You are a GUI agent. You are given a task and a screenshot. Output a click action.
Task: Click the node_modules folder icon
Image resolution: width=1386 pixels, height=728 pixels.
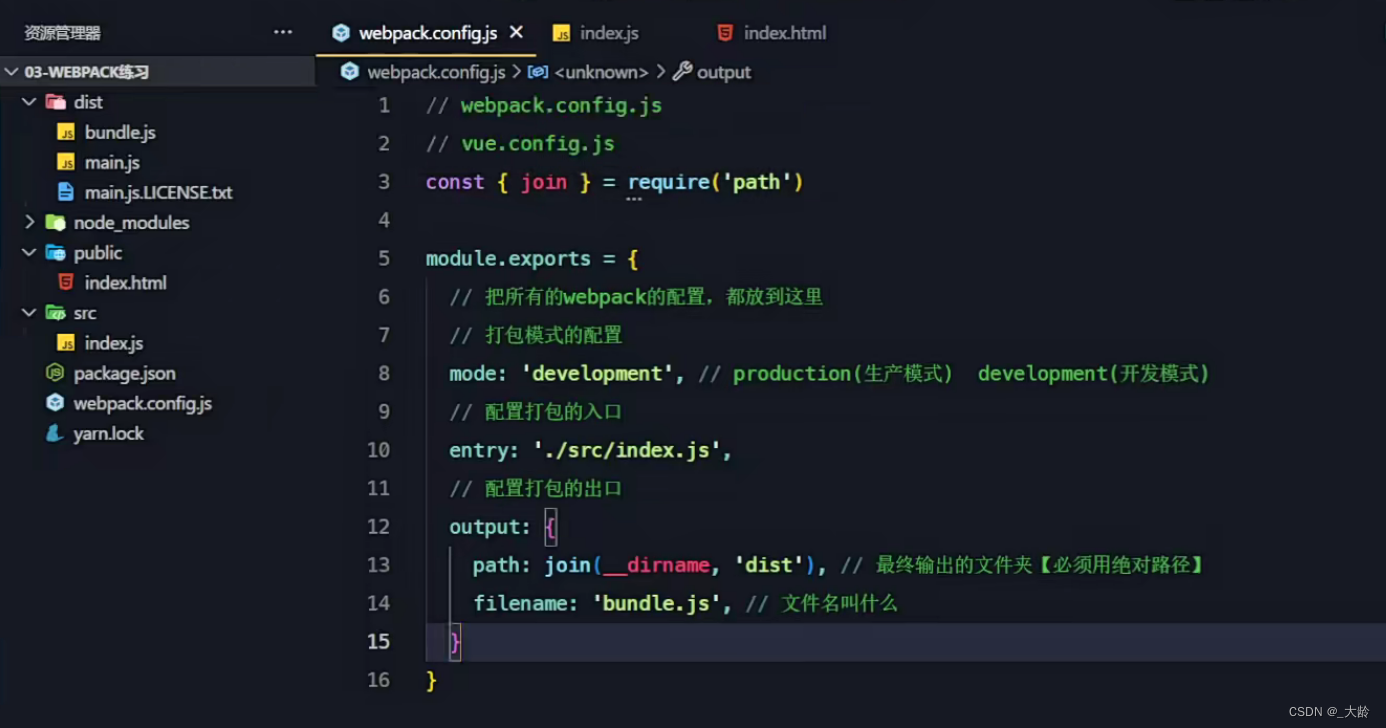point(55,222)
